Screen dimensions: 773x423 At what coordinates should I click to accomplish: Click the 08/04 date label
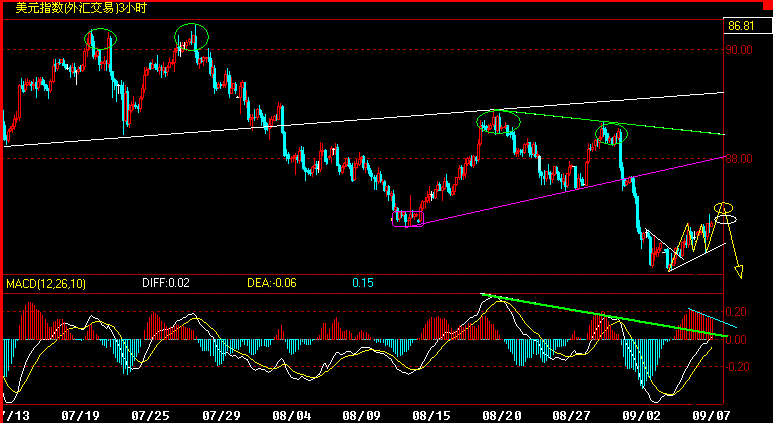pyautogui.click(x=291, y=416)
